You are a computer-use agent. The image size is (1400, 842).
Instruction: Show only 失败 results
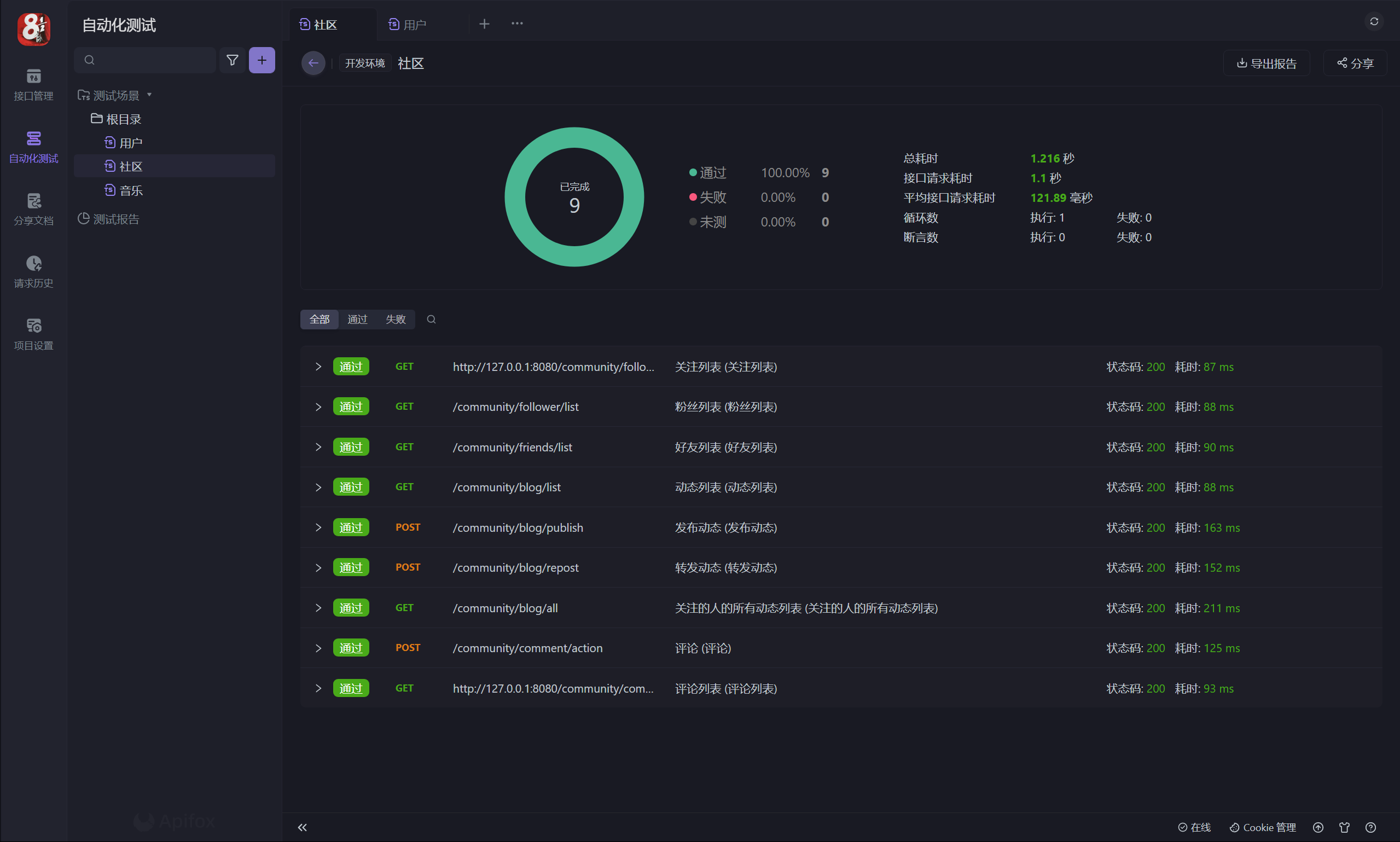[396, 320]
